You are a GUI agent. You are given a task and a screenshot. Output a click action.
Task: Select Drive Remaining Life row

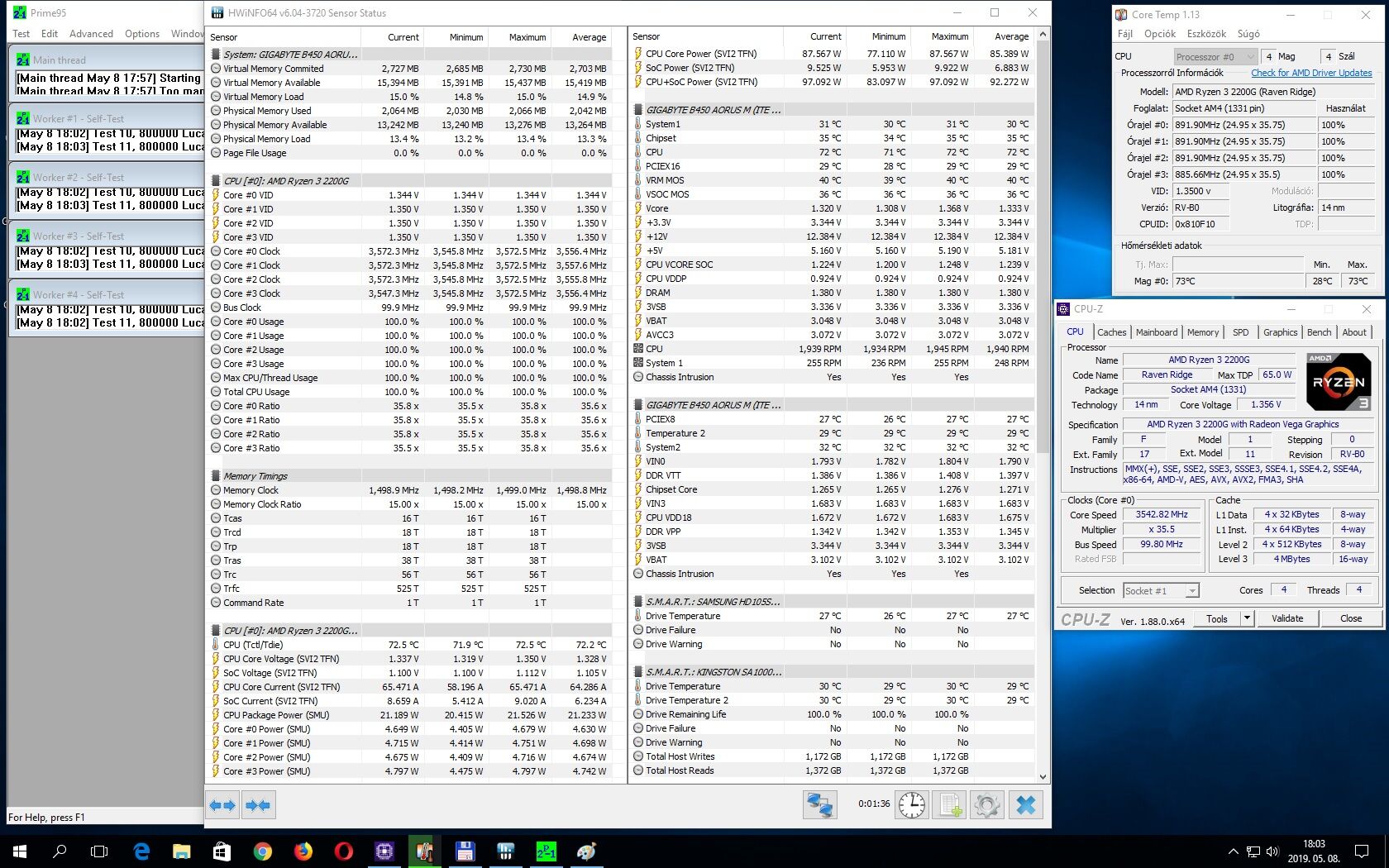click(x=833, y=714)
